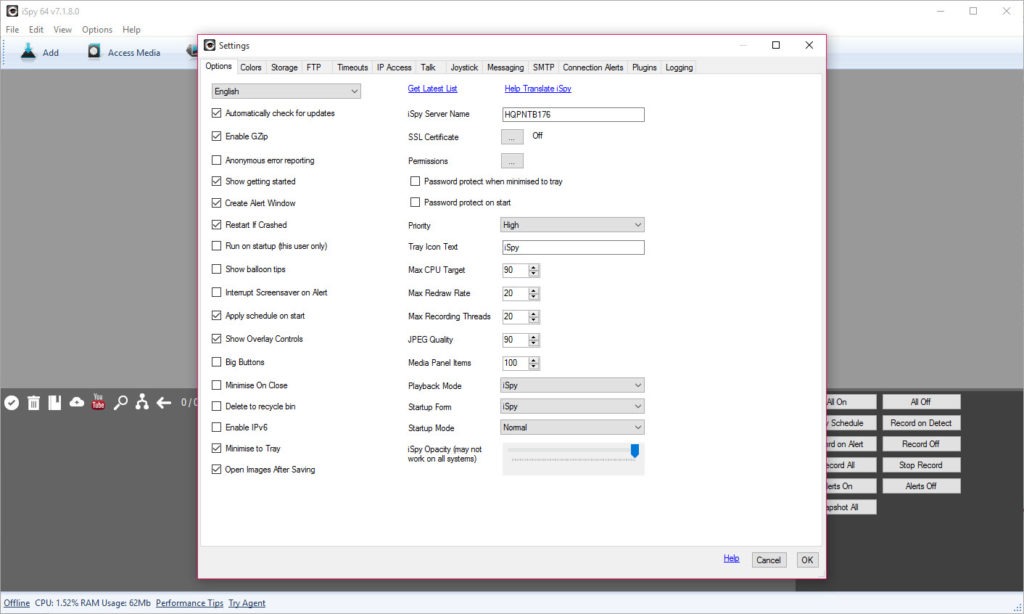Screen dimensions: 1024x614
Task: Toggle Show getting started checkbox
Action: pyautogui.click(x=216, y=181)
